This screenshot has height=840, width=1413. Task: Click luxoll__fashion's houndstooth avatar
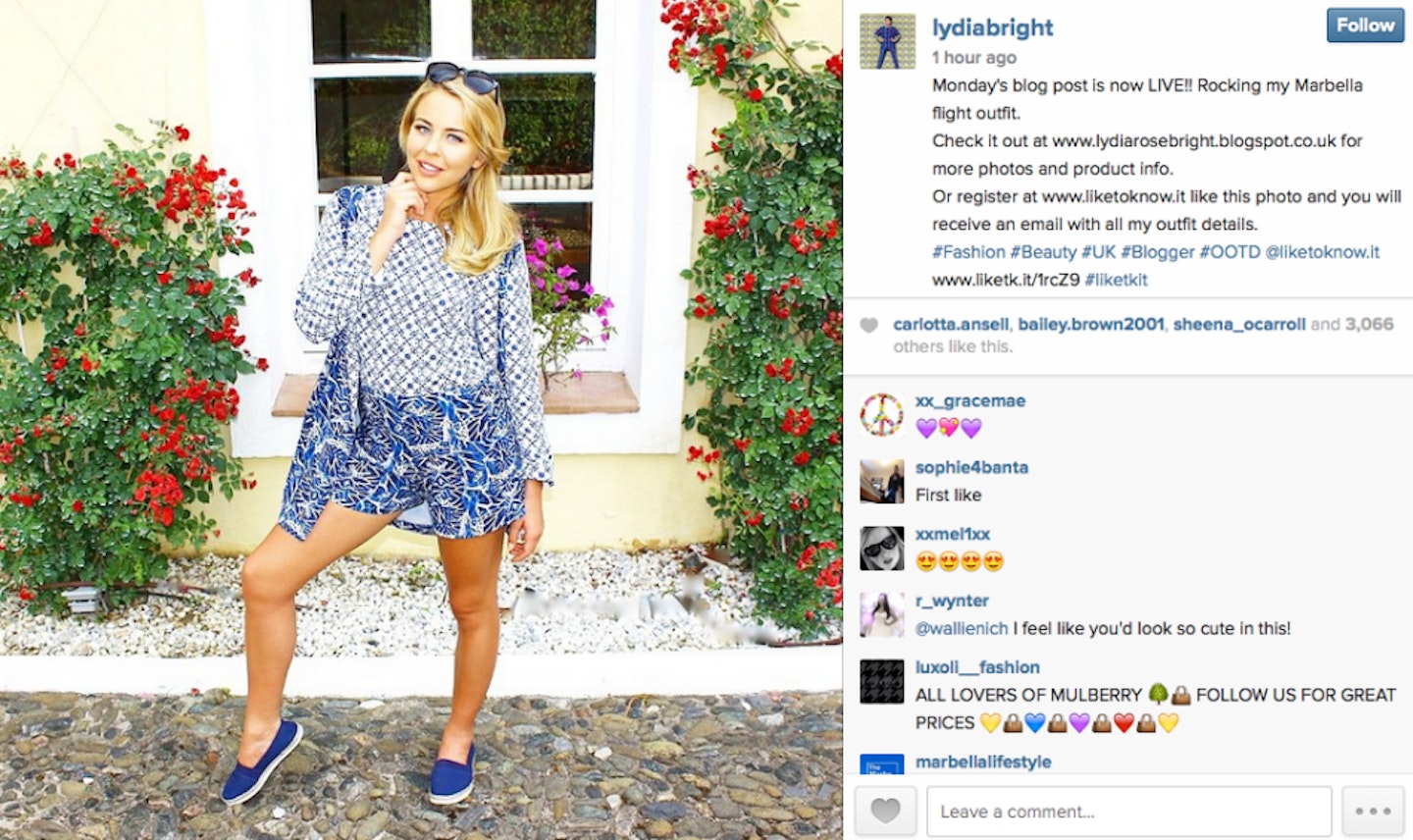pos(881,681)
